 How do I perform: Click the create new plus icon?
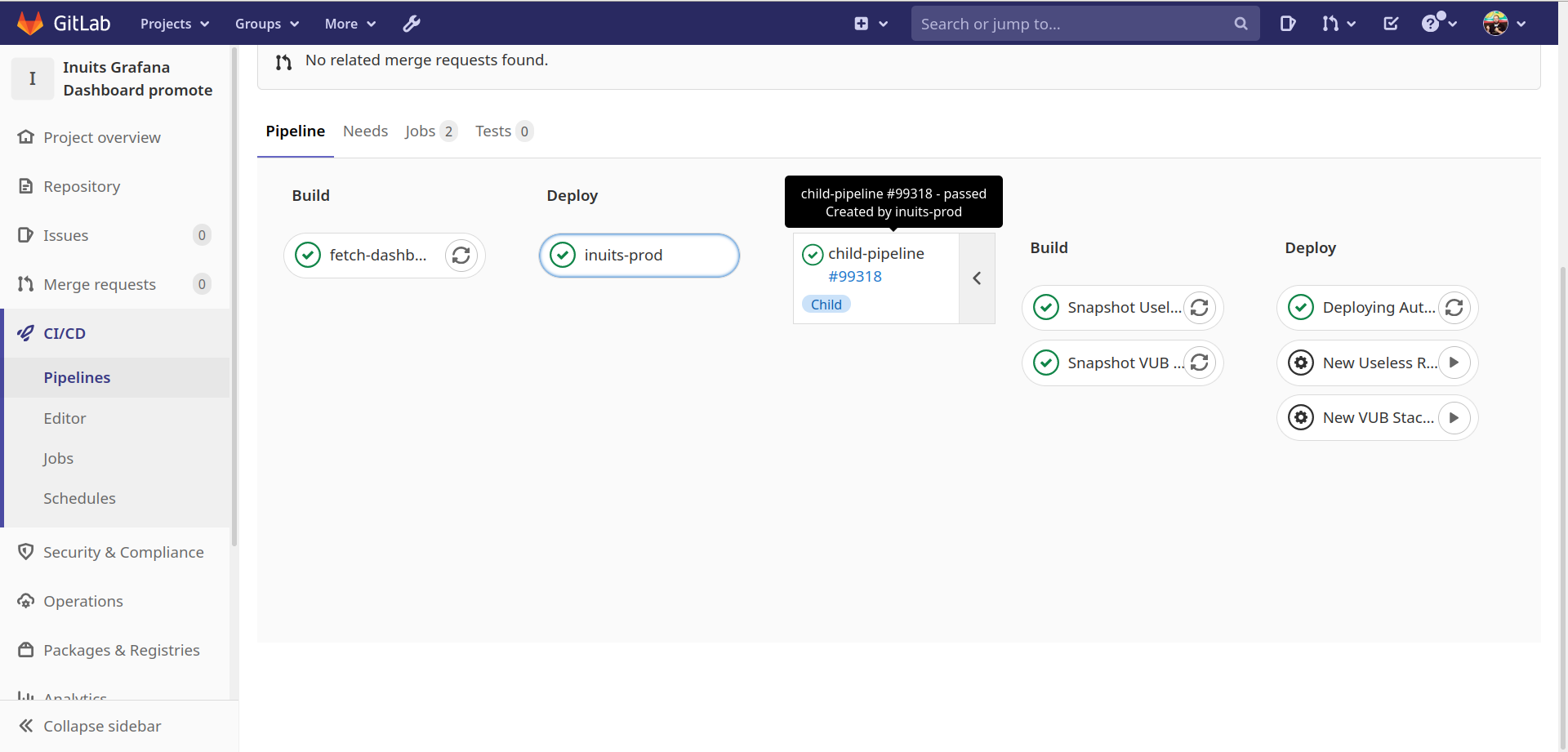(862, 24)
